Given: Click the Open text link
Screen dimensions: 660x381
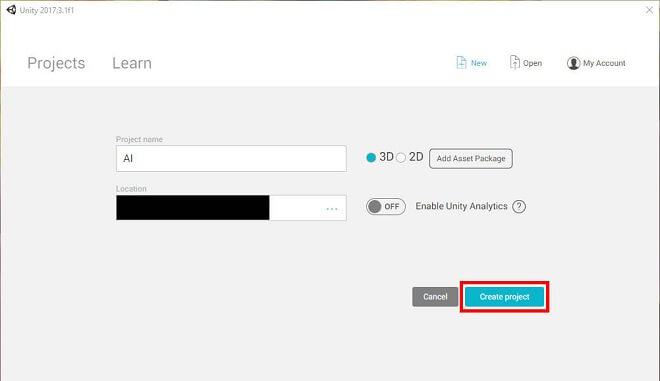Looking at the screenshot, I should [x=532, y=63].
